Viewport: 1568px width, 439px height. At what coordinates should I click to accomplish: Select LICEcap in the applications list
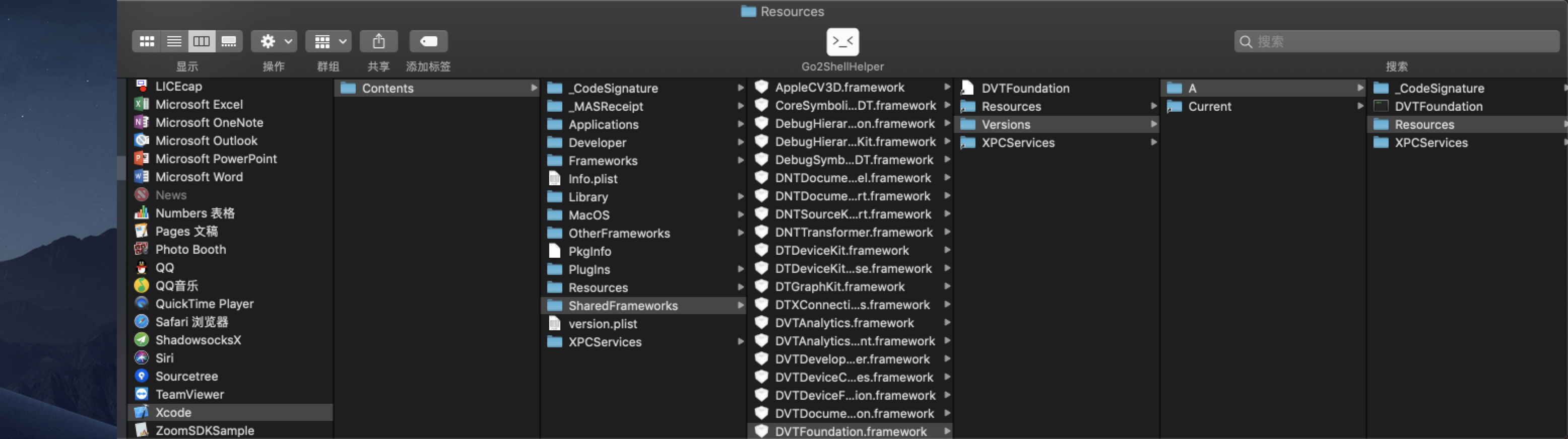coord(231,87)
